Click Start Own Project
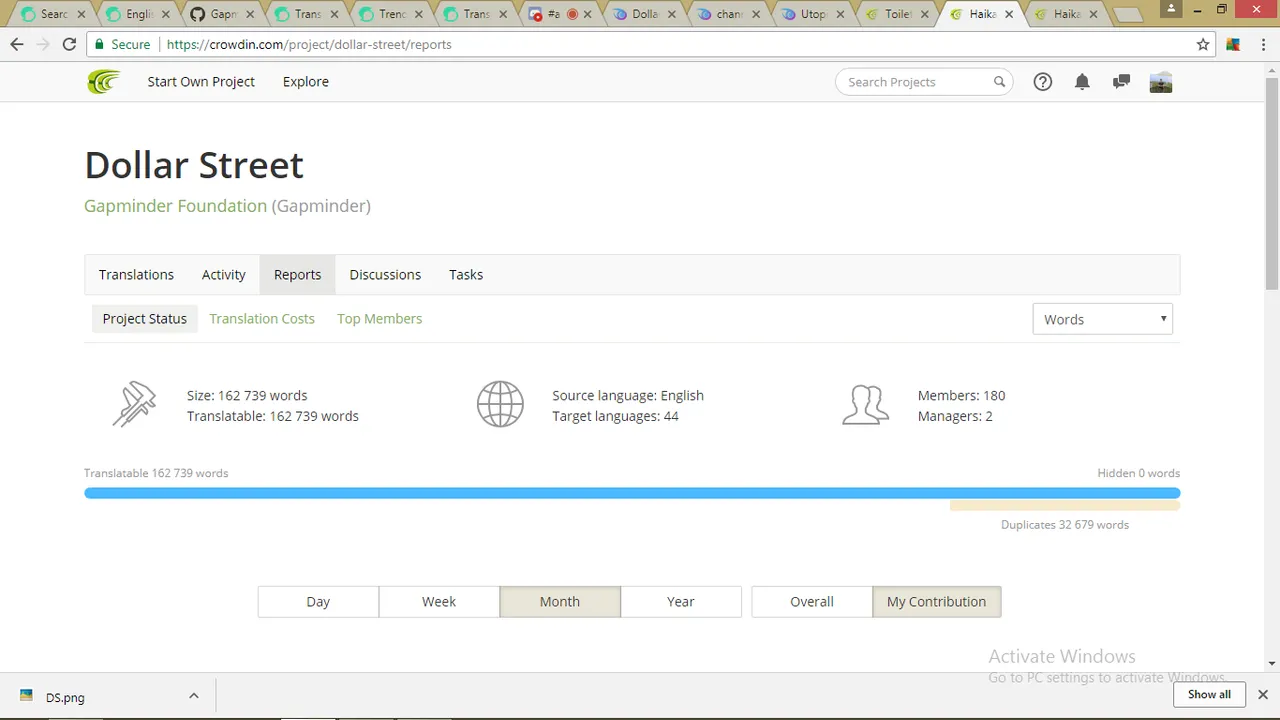Screen dimensions: 1280x720 pos(201,82)
